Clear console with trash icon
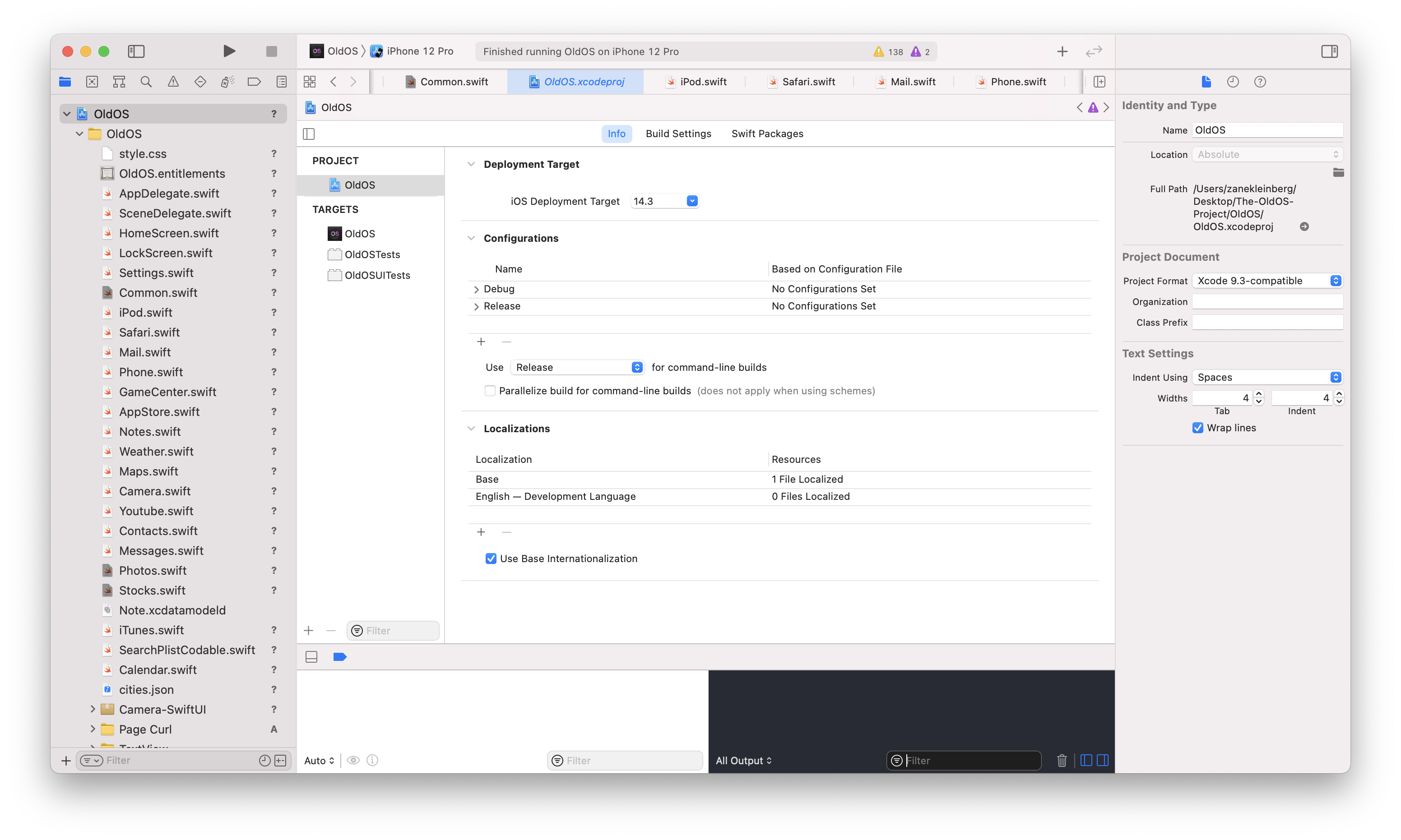This screenshot has width=1401, height=840. (x=1062, y=760)
